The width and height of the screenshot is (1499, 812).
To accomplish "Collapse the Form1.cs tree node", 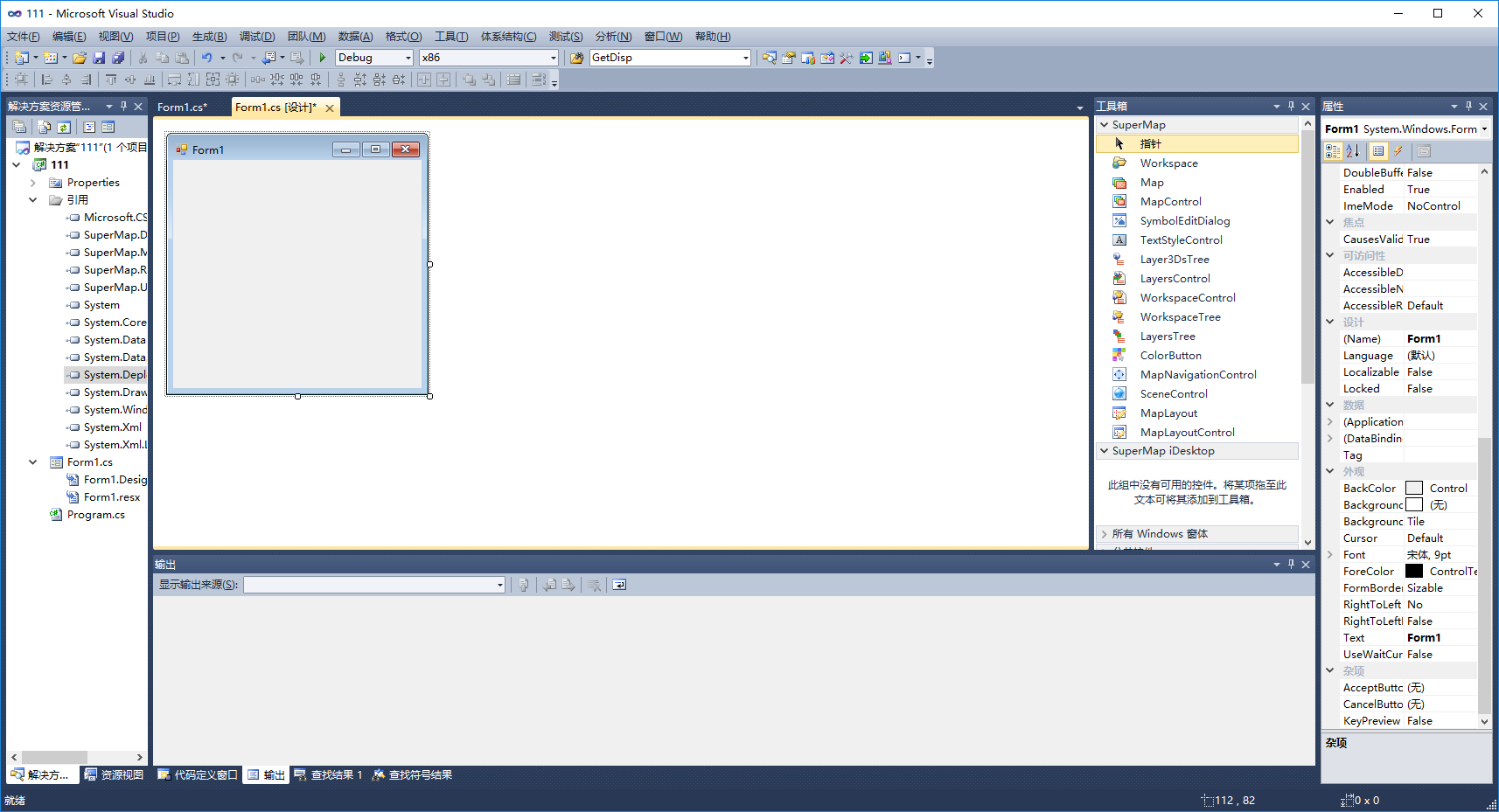I will tap(33, 462).
